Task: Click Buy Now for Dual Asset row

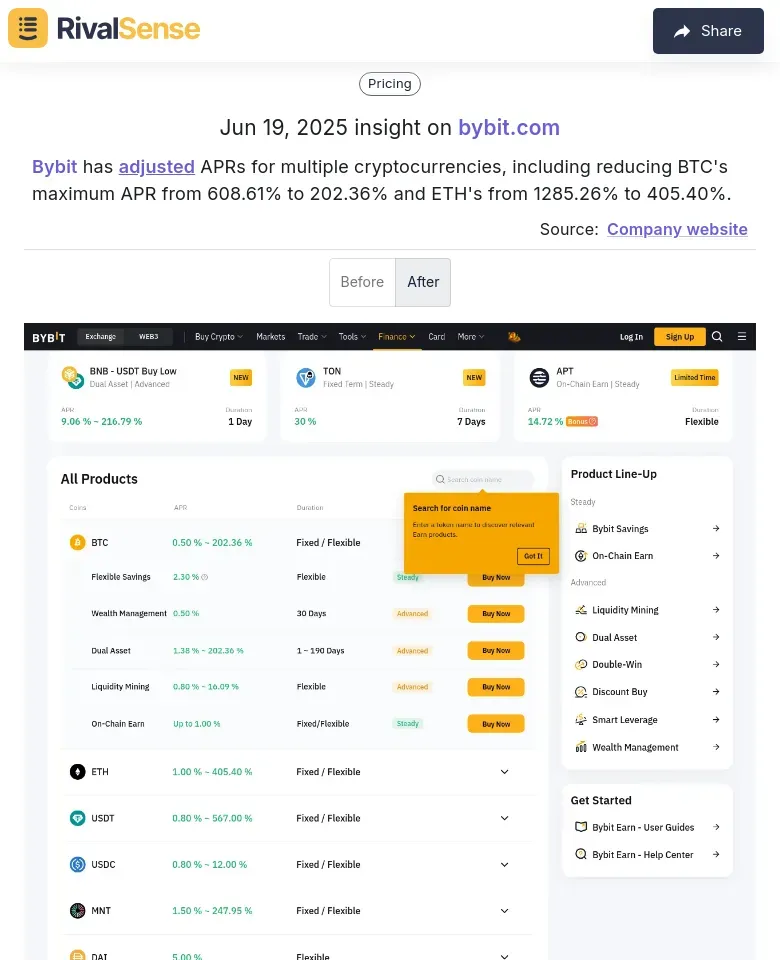Action: (x=496, y=650)
